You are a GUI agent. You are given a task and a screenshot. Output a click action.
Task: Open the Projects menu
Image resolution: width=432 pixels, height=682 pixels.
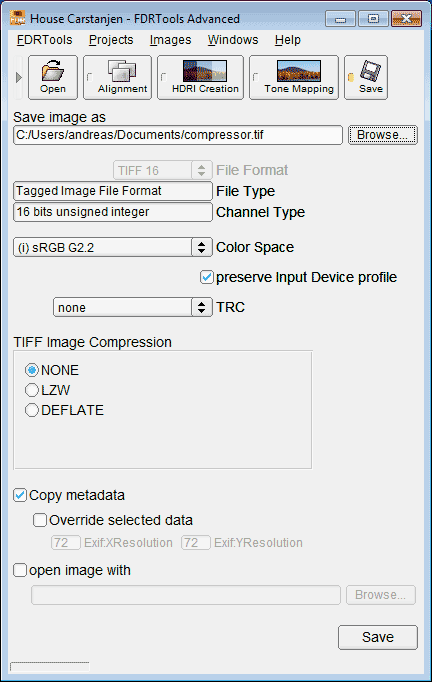point(111,40)
